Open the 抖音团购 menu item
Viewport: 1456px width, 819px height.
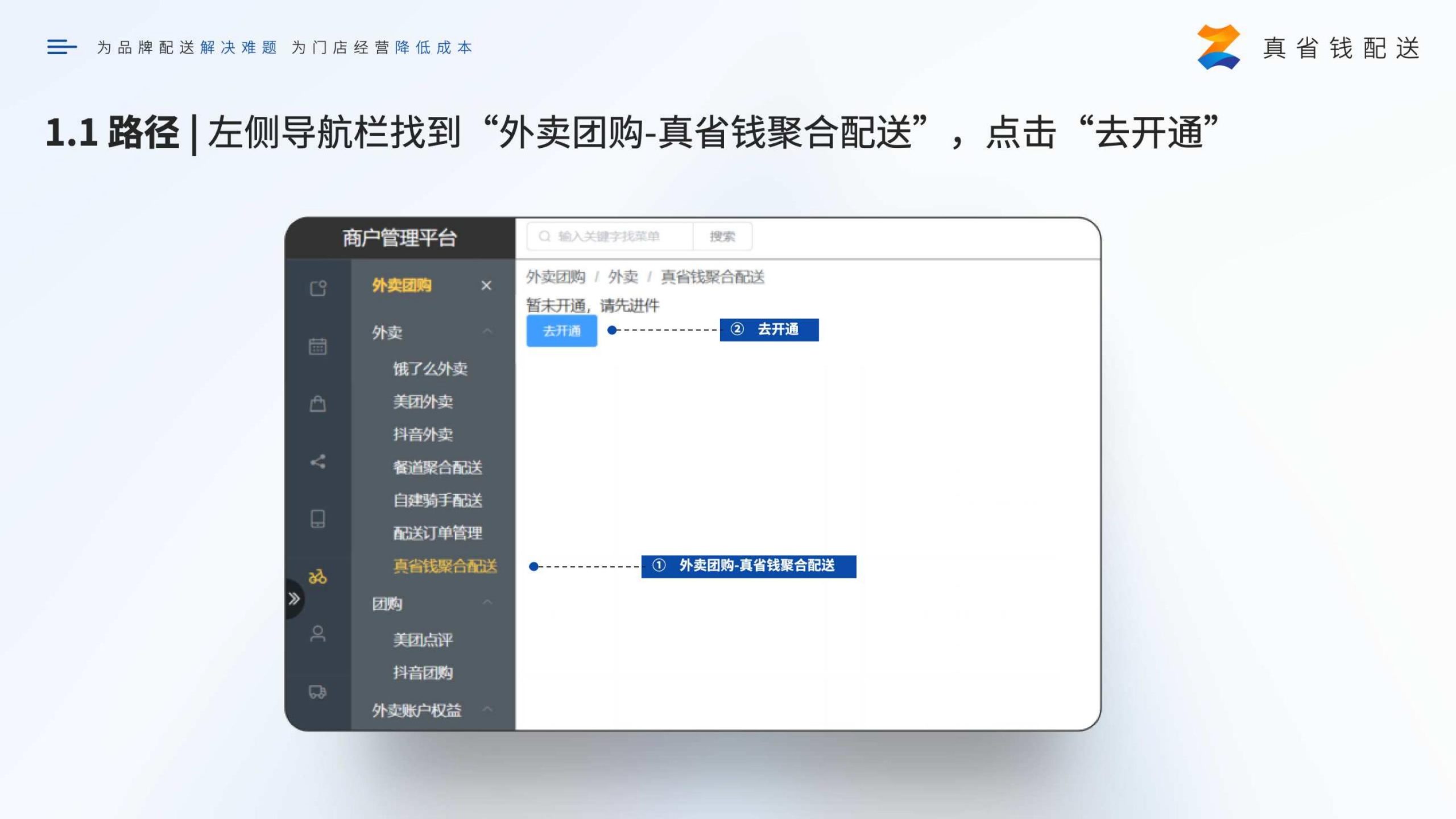coord(423,673)
